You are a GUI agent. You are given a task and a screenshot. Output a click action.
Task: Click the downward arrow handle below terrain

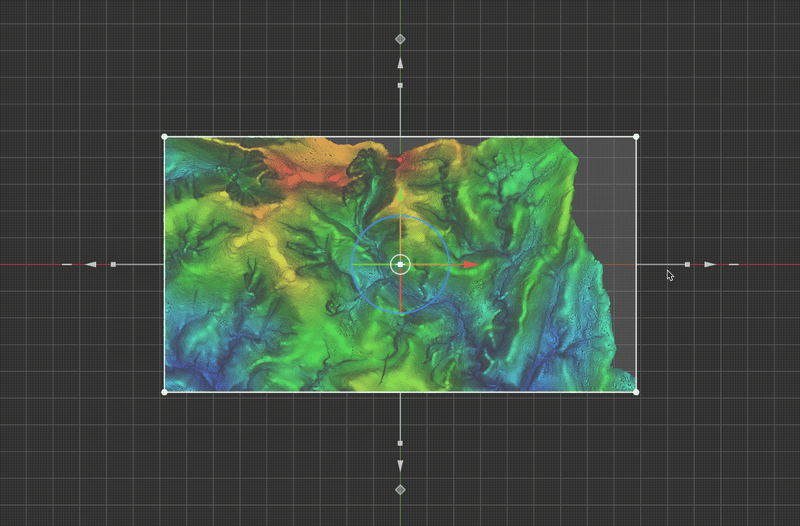pos(400,465)
